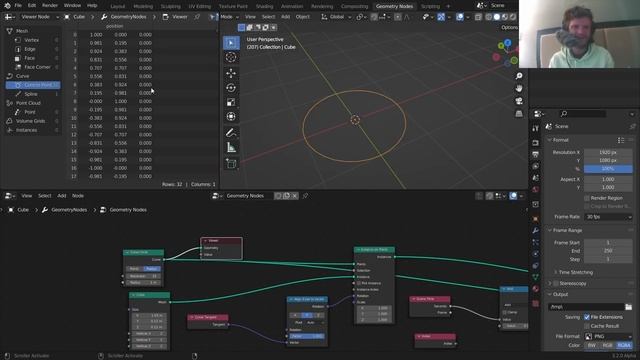Open the File Format PNG dropdown
This screenshot has height=360, width=640.
[x=608, y=336]
